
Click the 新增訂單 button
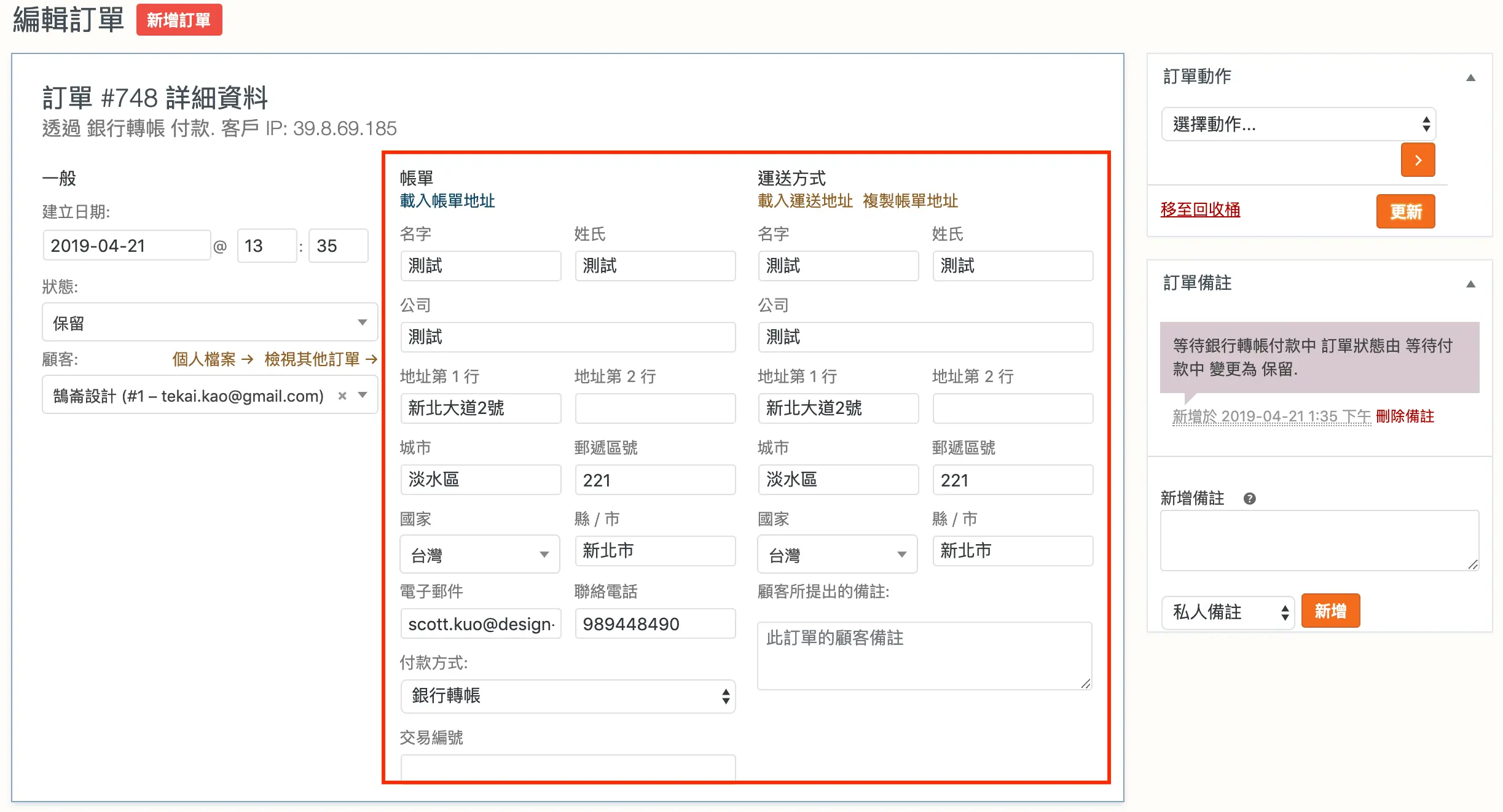click(x=179, y=20)
